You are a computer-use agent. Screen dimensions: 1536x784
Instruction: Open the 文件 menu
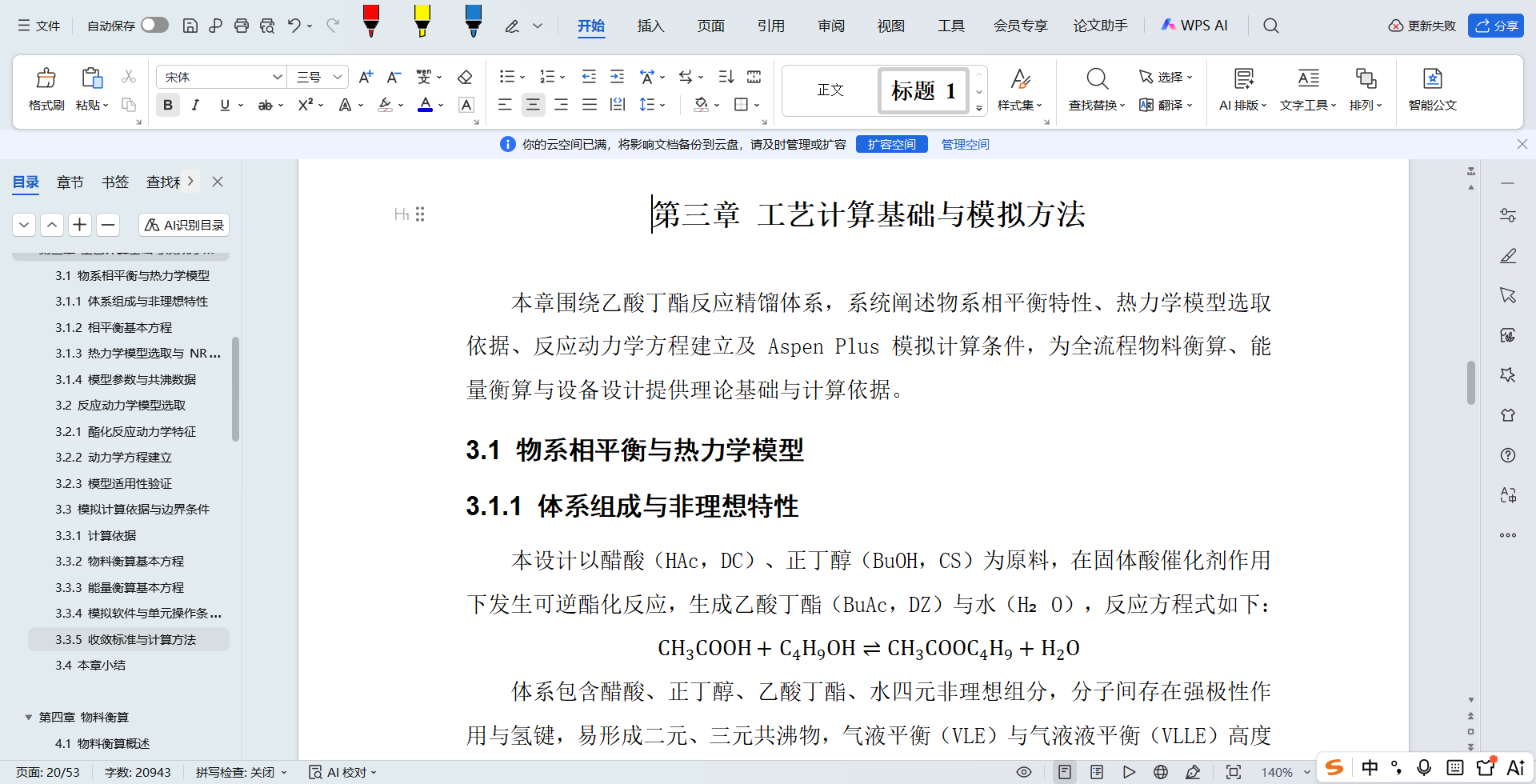pos(39,26)
